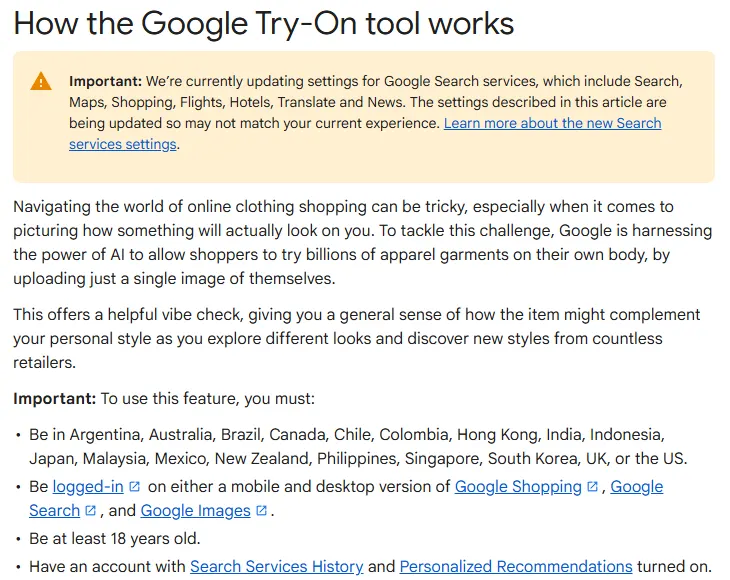Viewport: 730px width, 580px height.
Task: Click the bullet listing 'Be in Argentina, Australia, Brazil'
Action: 358,446
